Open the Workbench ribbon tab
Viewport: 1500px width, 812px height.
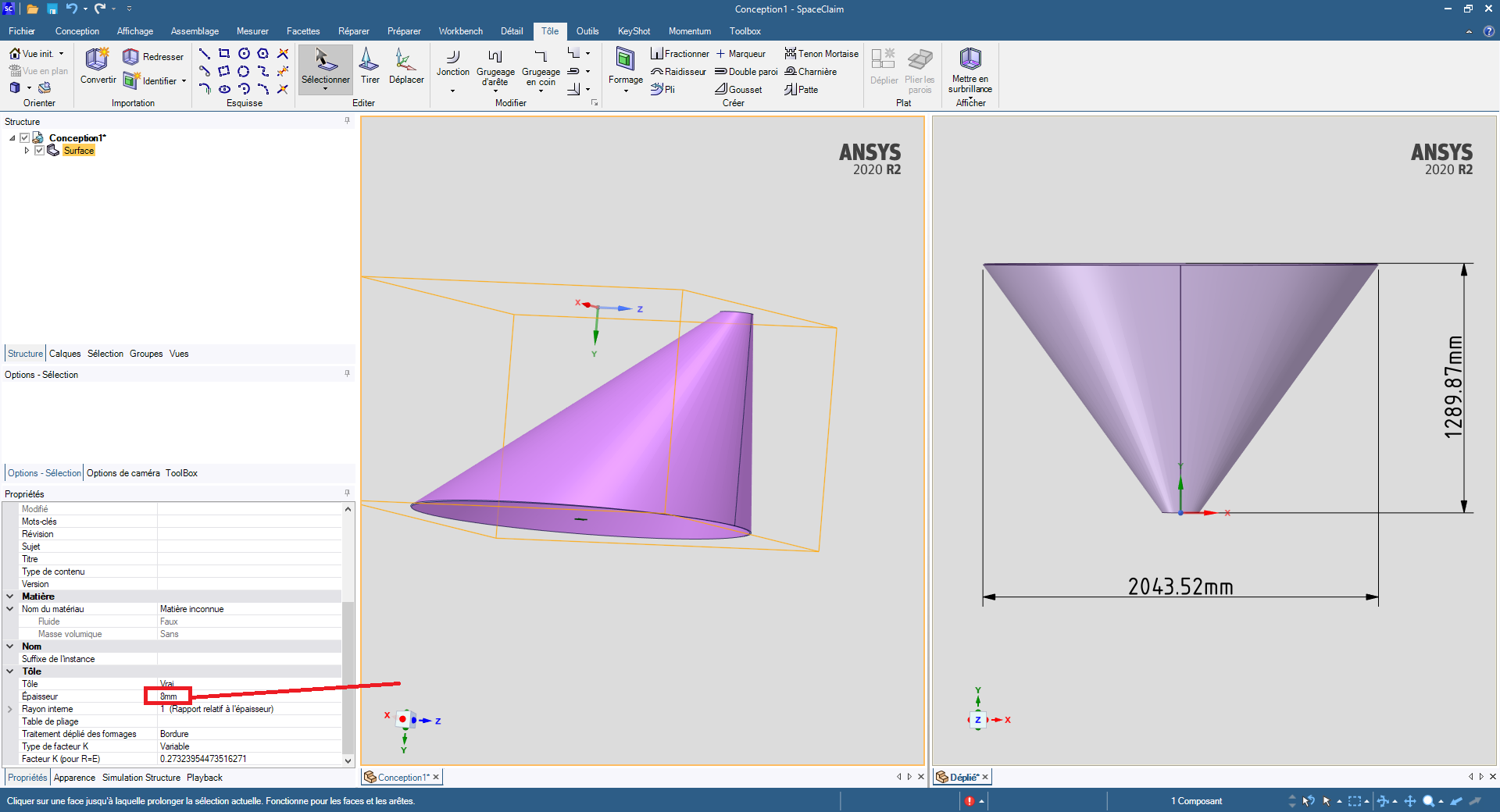pyautogui.click(x=460, y=31)
